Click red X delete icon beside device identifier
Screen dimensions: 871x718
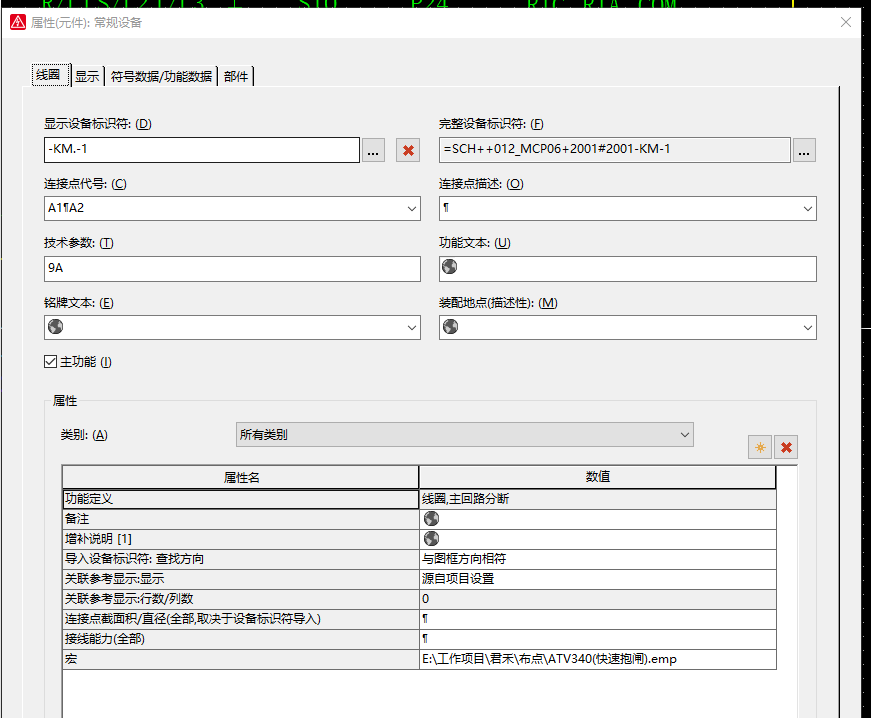[407, 150]
